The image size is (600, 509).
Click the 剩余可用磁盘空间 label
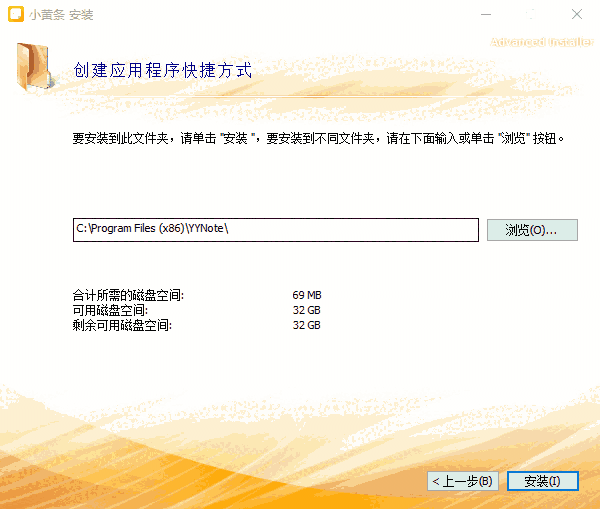(x=122, y=325)
